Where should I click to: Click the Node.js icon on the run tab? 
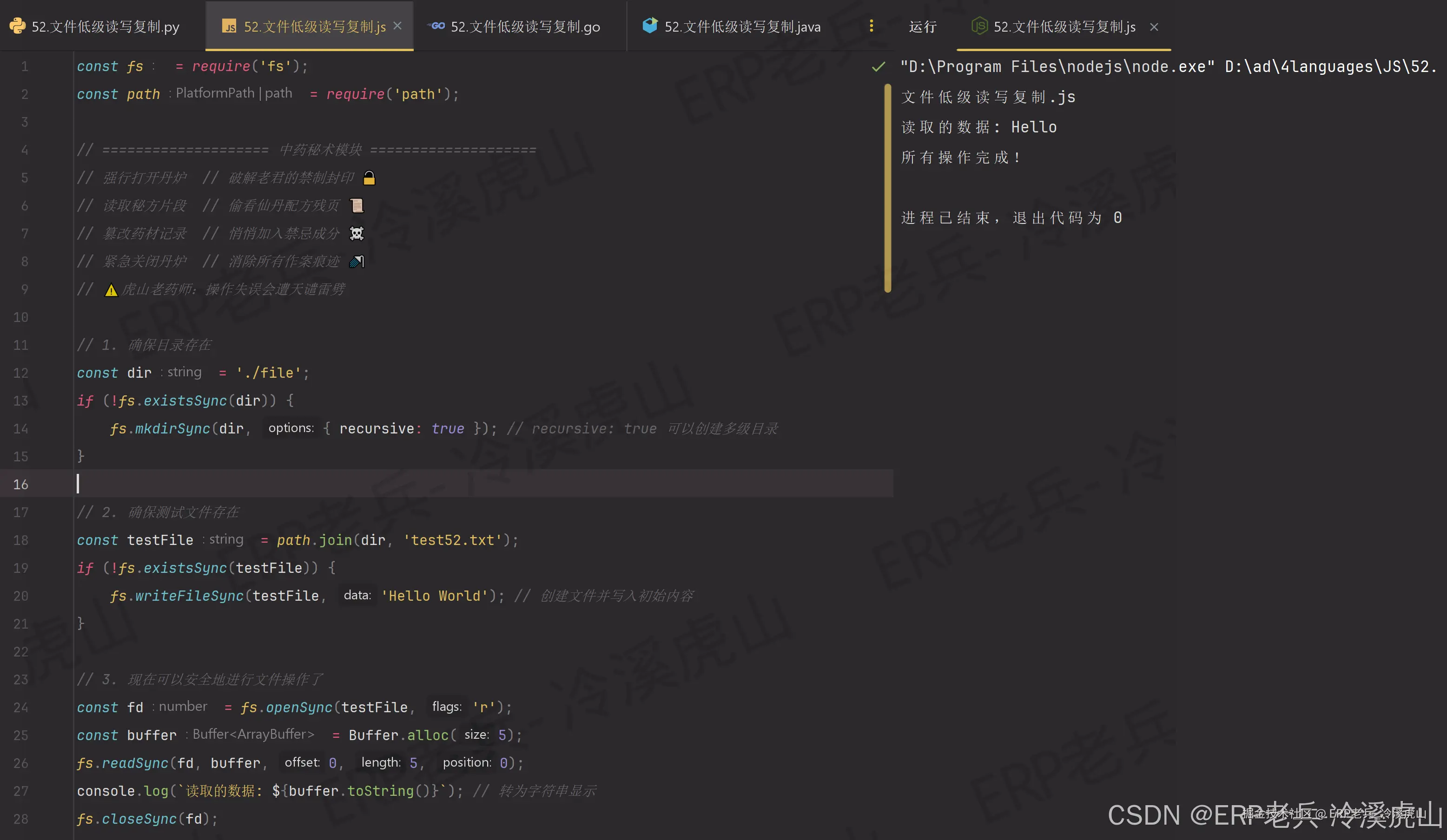pos(979,26)
